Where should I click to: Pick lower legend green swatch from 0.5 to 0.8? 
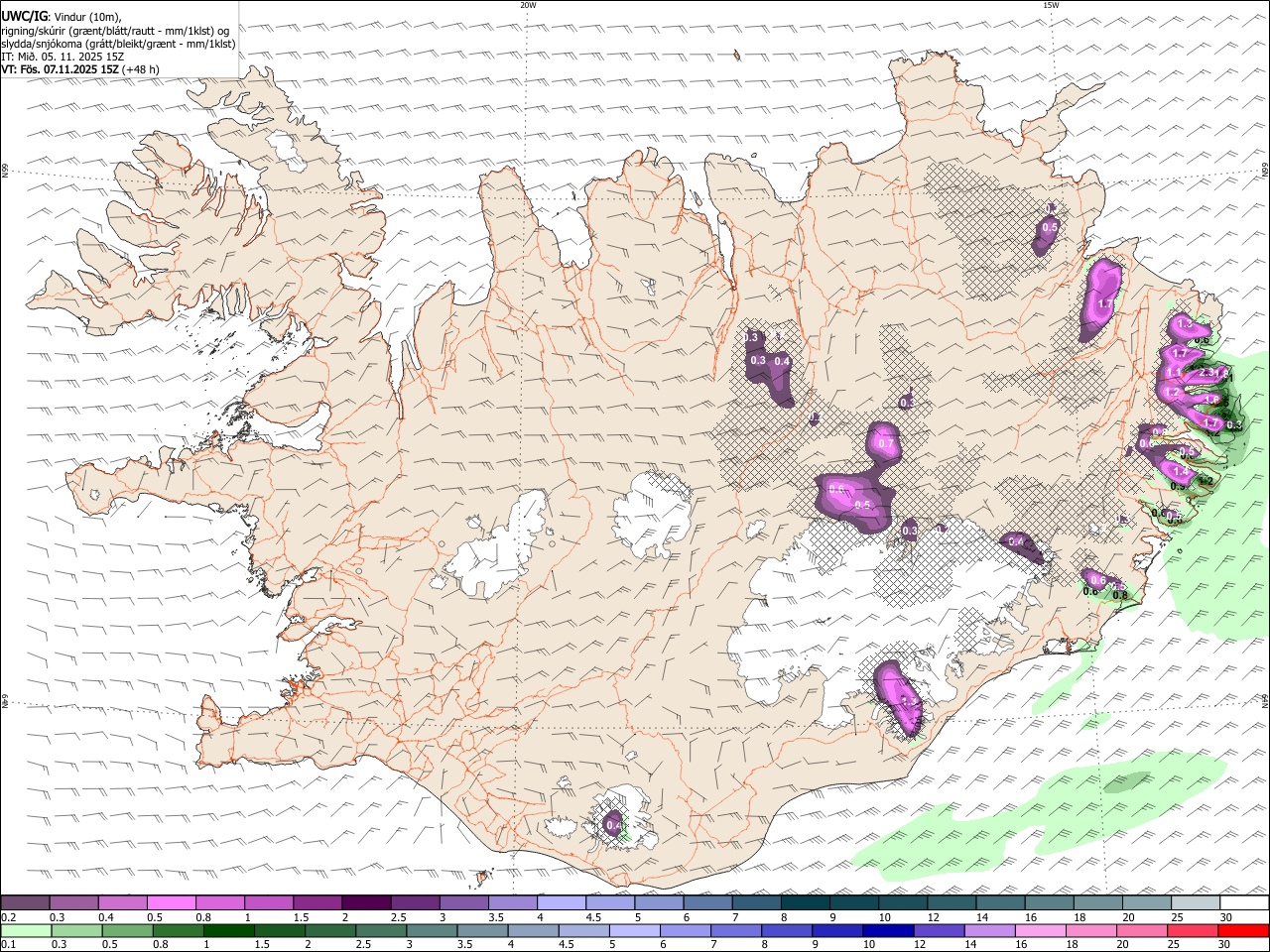click(x=127, y=930)
